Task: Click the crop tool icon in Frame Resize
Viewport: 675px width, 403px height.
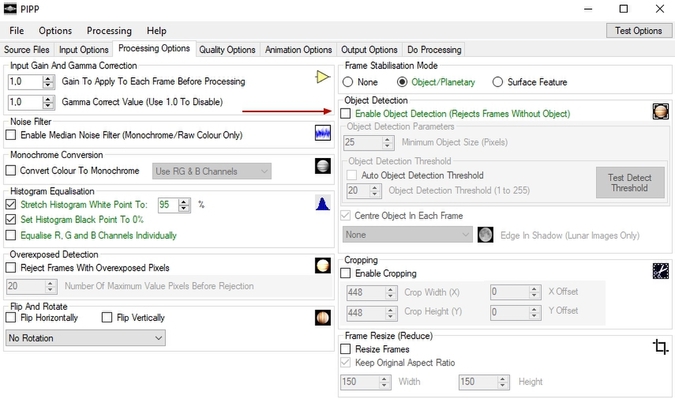Action: click(659, 347)
